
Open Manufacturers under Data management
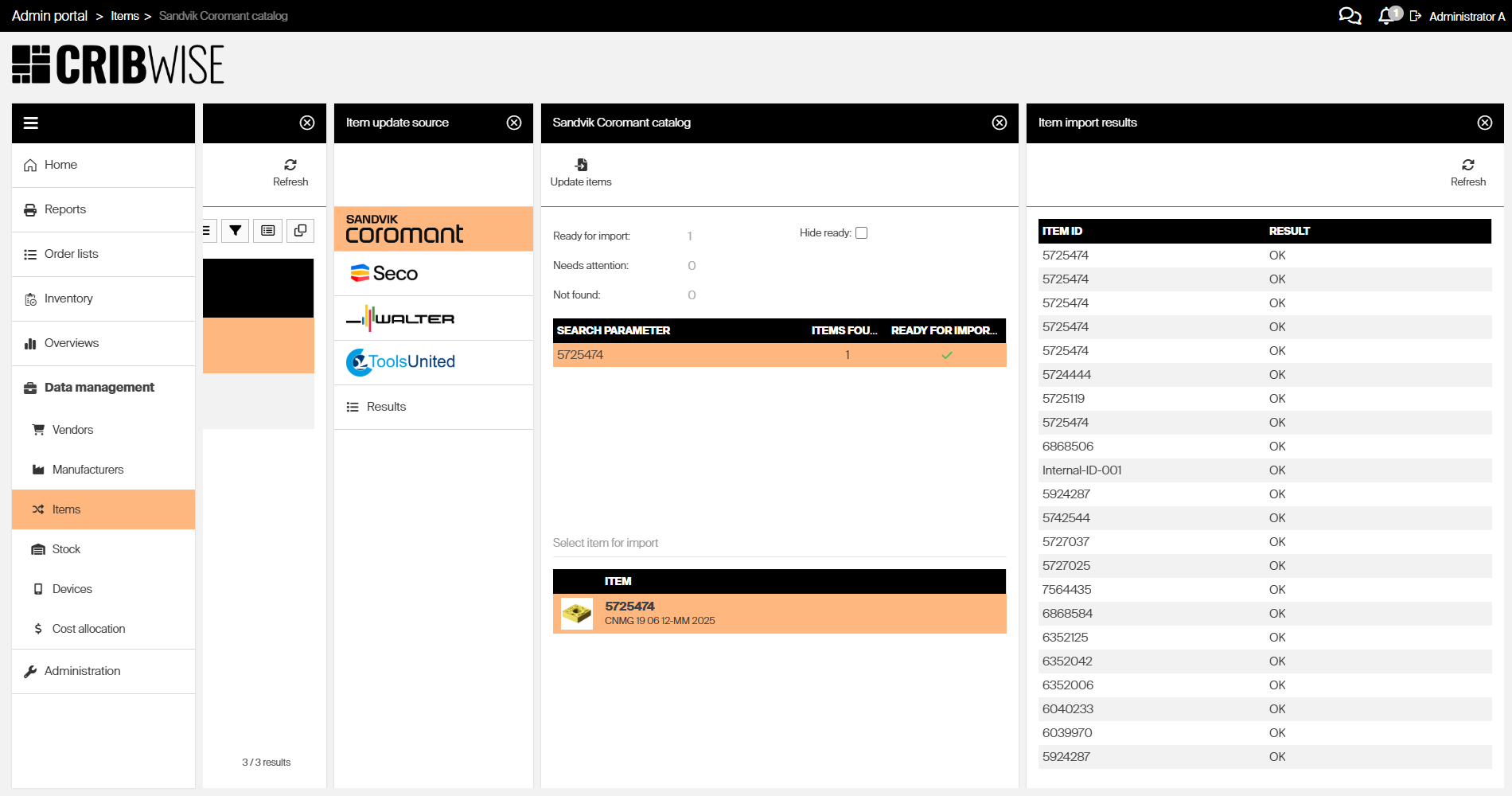pos(103,470)
